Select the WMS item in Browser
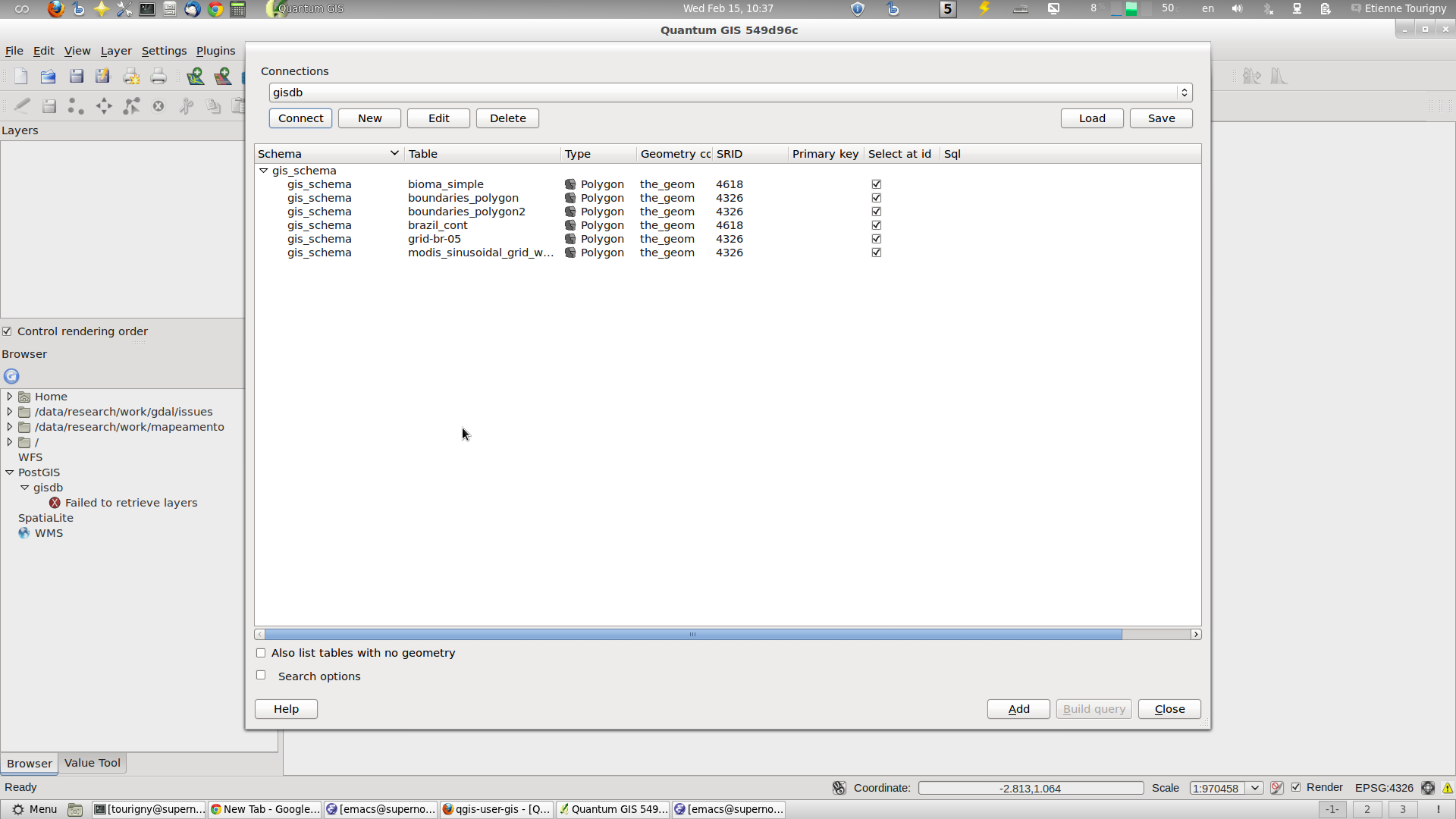The width and height of the screenshot is (1456, 819). pyautogui.click(x=49, y=533)
